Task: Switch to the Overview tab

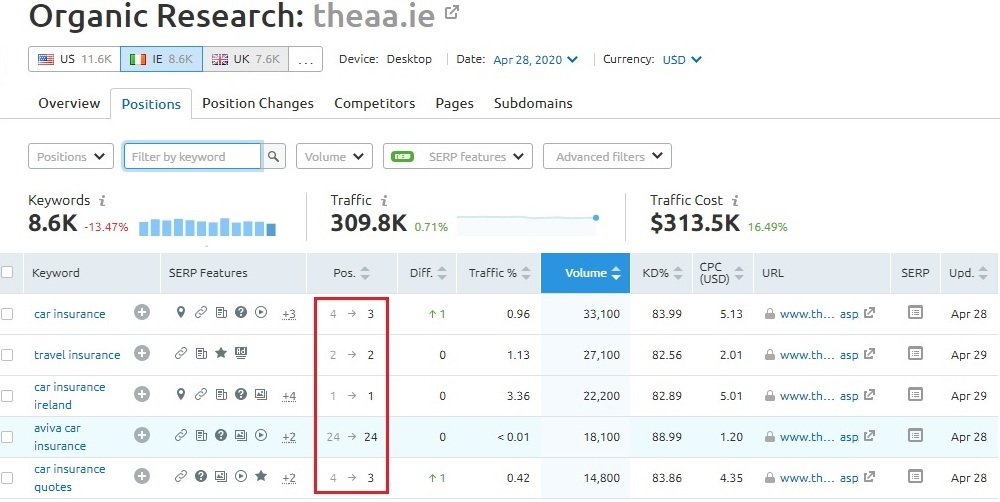Action: click(x=69, y=103)
